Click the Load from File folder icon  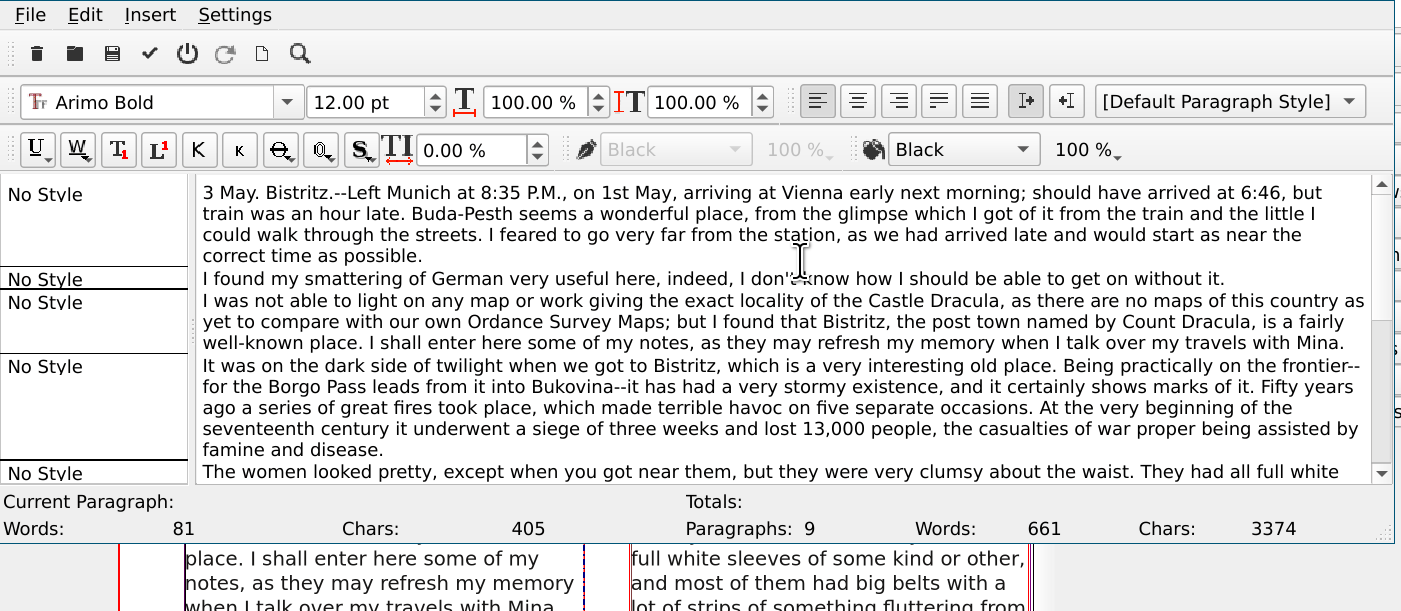tap(75, 54)
